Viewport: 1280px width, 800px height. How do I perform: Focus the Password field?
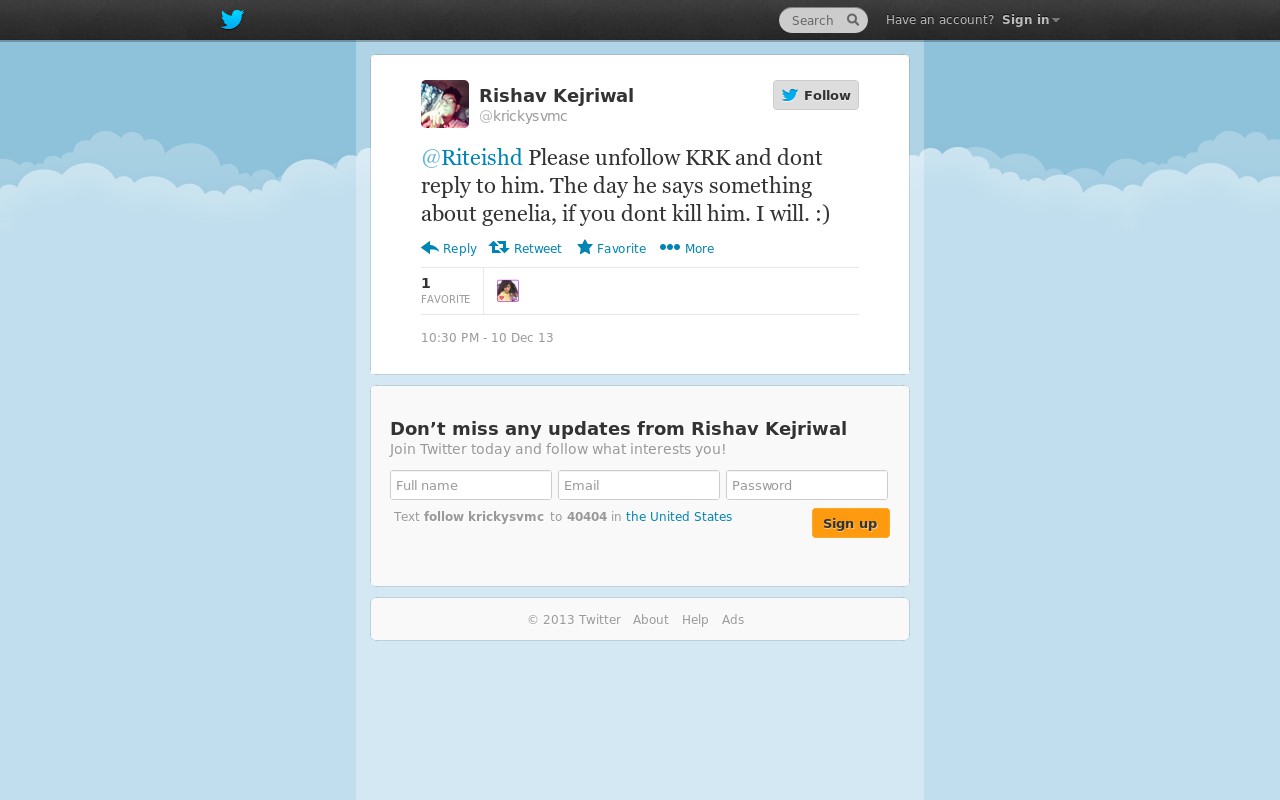pyautogui.click(x=807, y=485)
